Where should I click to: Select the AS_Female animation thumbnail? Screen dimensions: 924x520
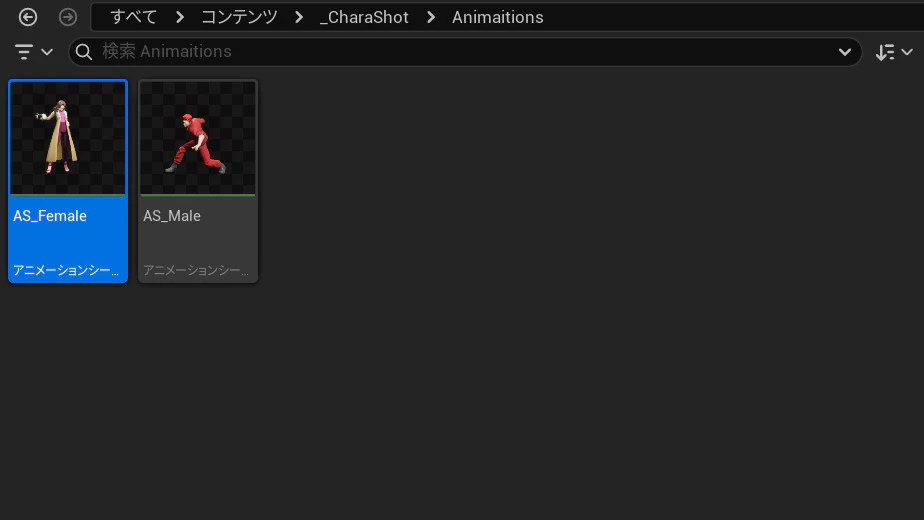click(68, 138)
